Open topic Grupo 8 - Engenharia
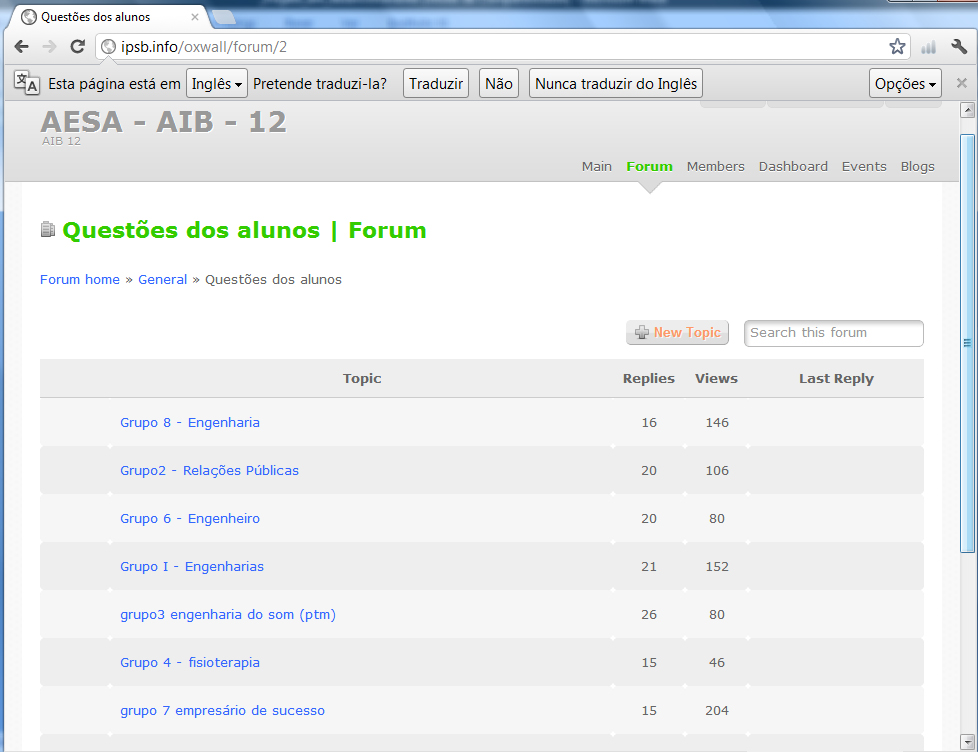Viewport: 978px width, 752px height. pos(190,423)
